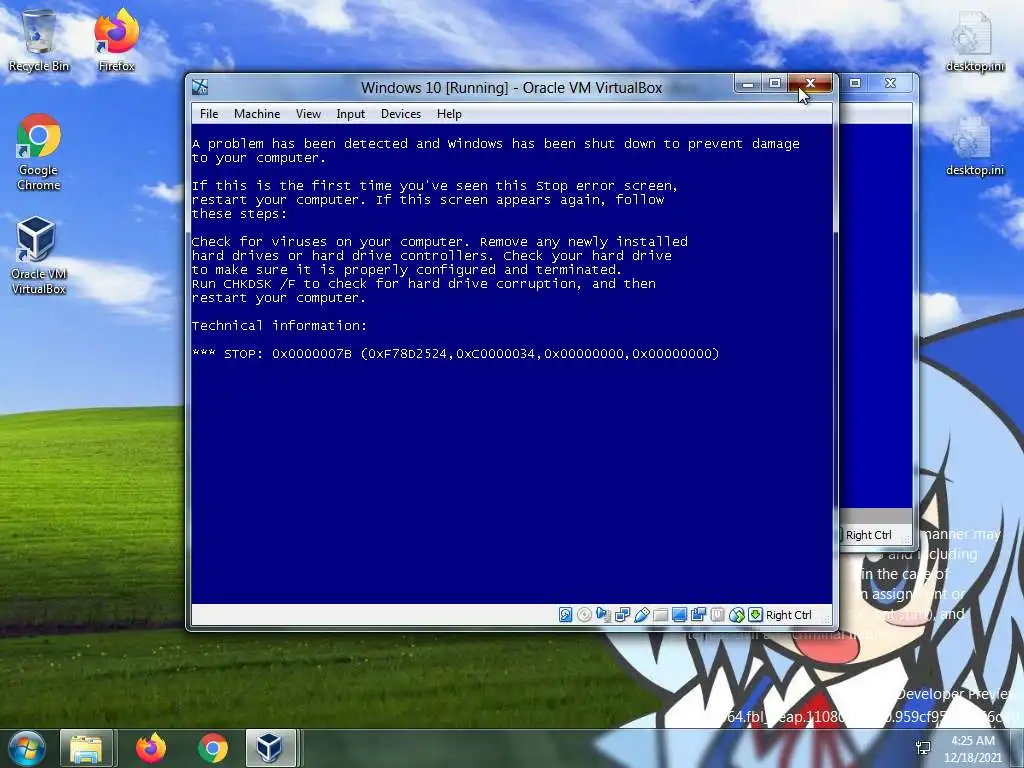
Task: Click Right Ctrl label in background VM window
Action: (x=869, y=535)
